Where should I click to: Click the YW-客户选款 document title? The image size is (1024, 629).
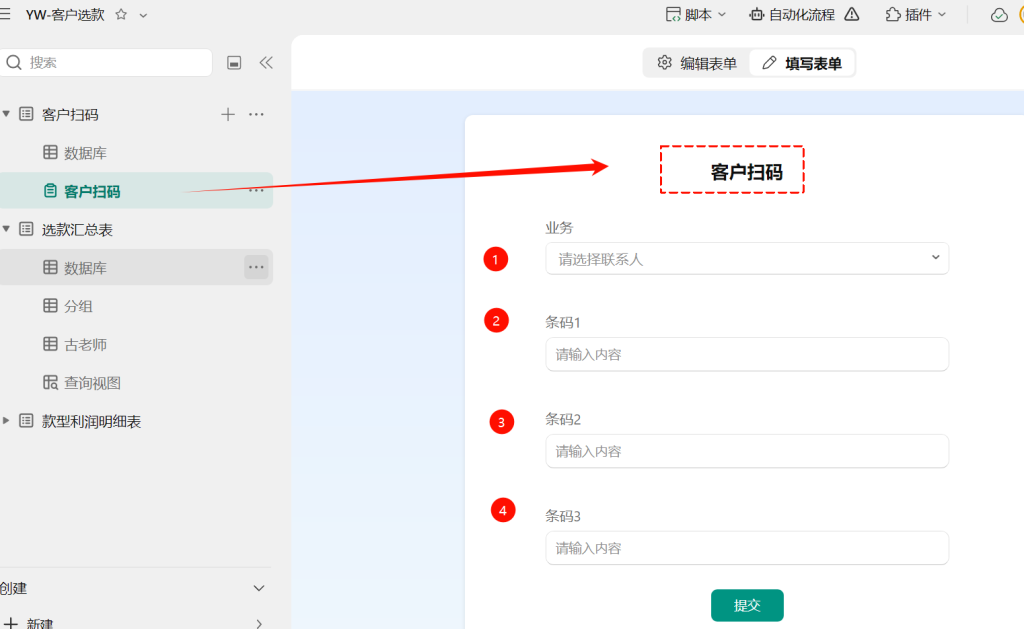(65, 14)
